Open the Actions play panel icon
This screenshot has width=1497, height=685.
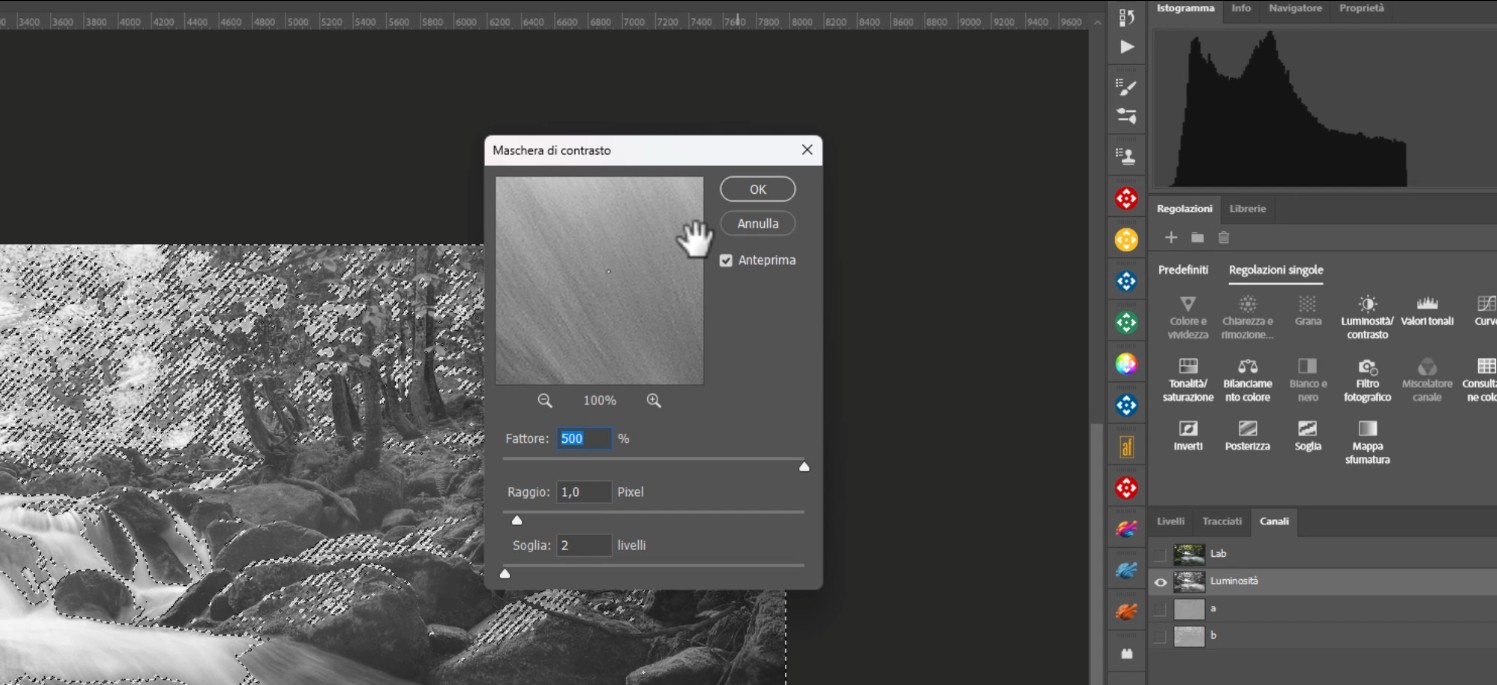click(1127, 47)
